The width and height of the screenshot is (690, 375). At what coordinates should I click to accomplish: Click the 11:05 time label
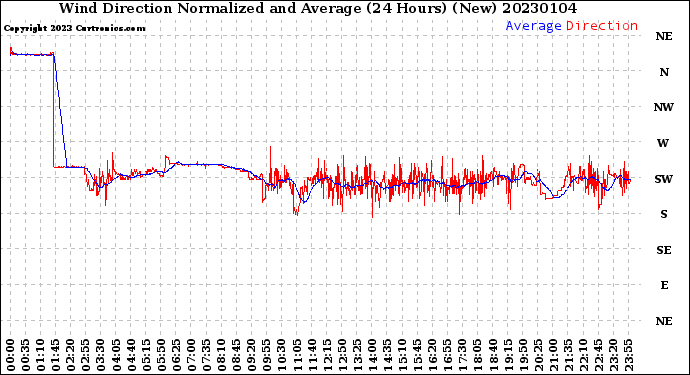(x=297, y=355)
